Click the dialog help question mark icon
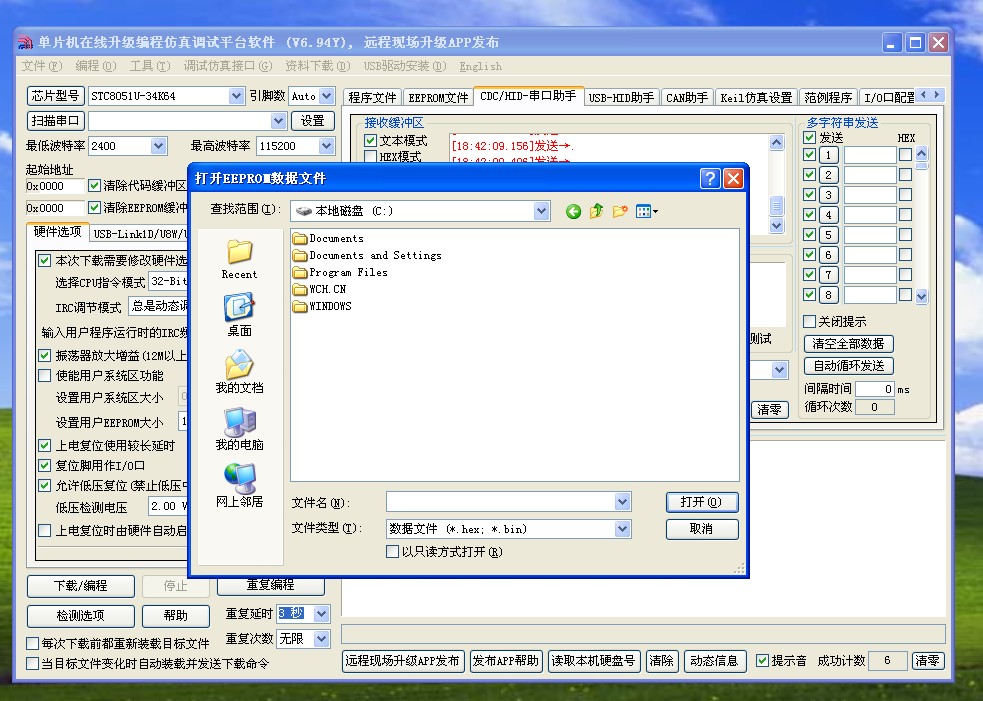Viewport: 983px width, 701px height. [709, 179]
